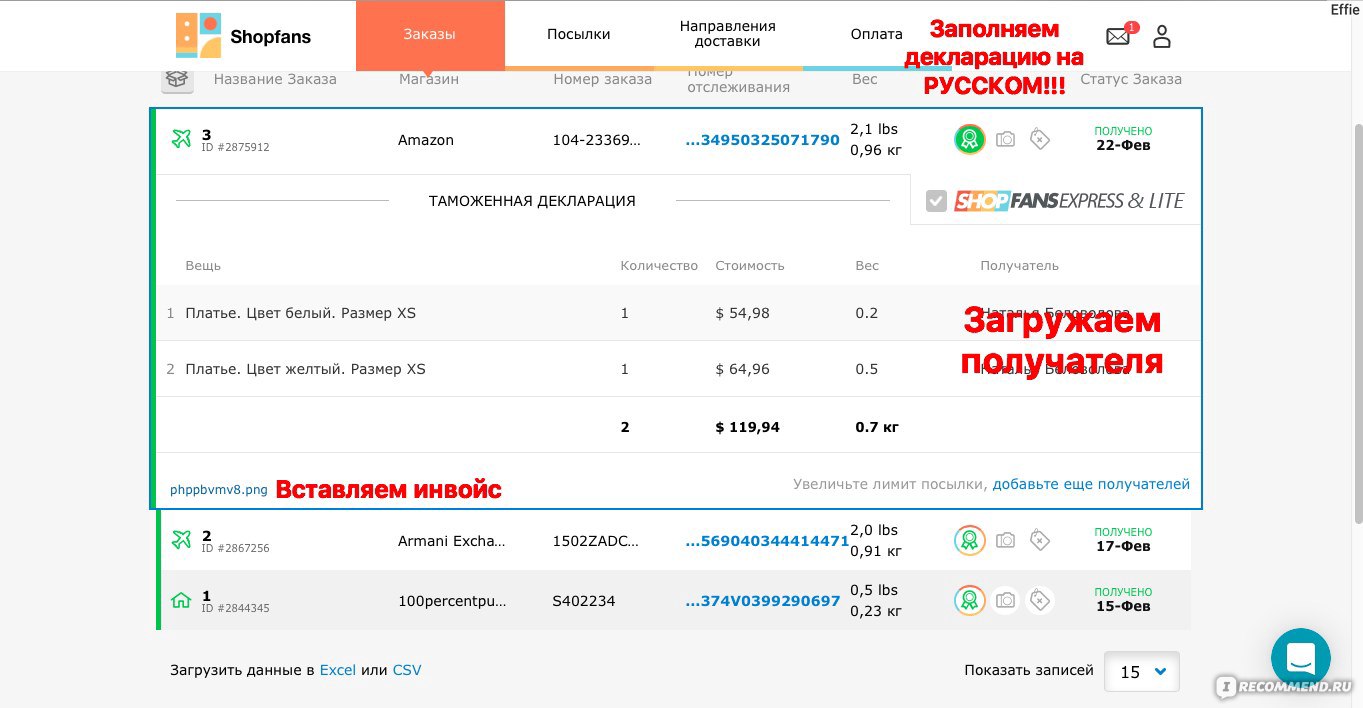Click the package box icon in header row
Screen dimensions: 1363x708
point(178,79)
